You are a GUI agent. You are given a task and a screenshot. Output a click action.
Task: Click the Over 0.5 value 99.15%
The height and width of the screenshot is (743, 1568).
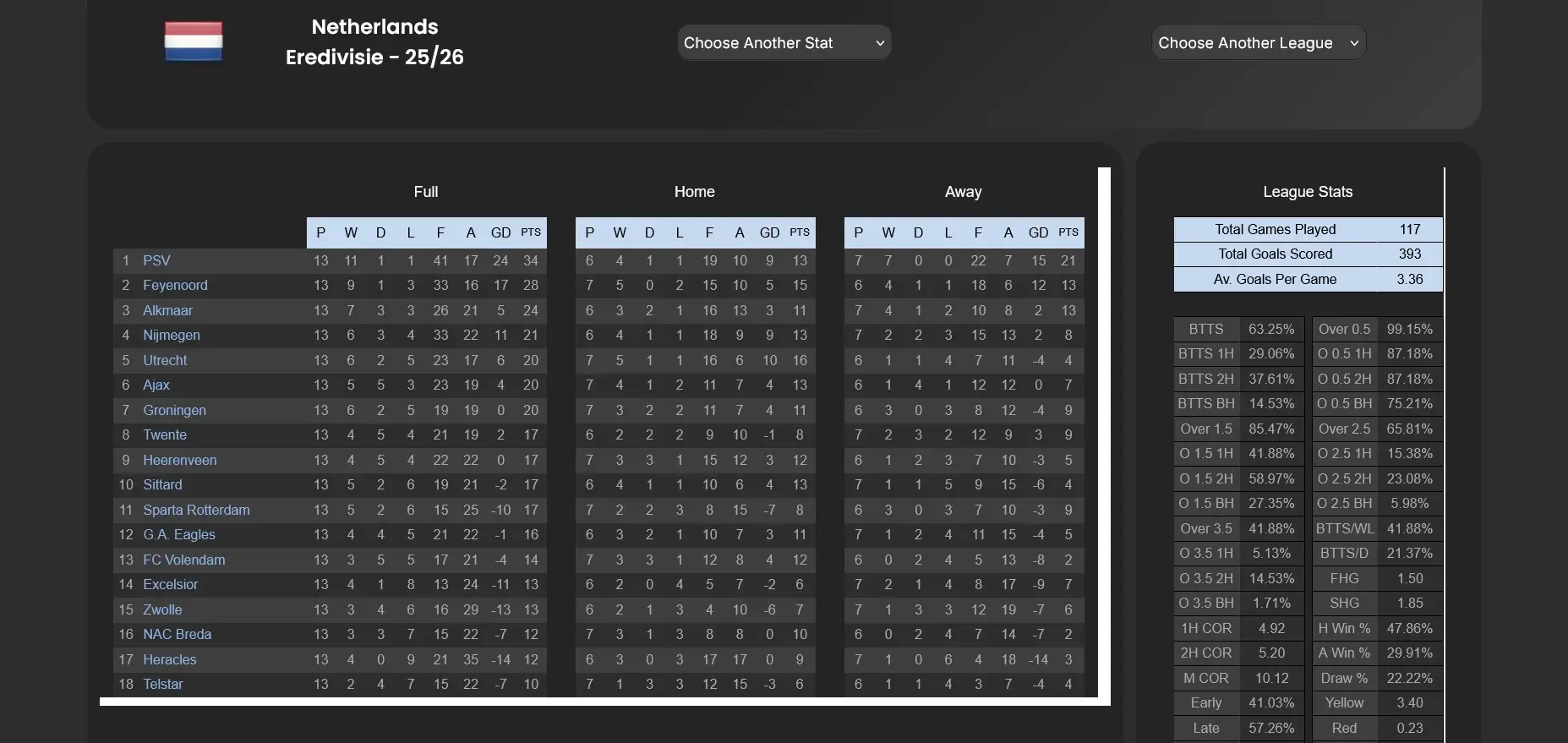1410,329
